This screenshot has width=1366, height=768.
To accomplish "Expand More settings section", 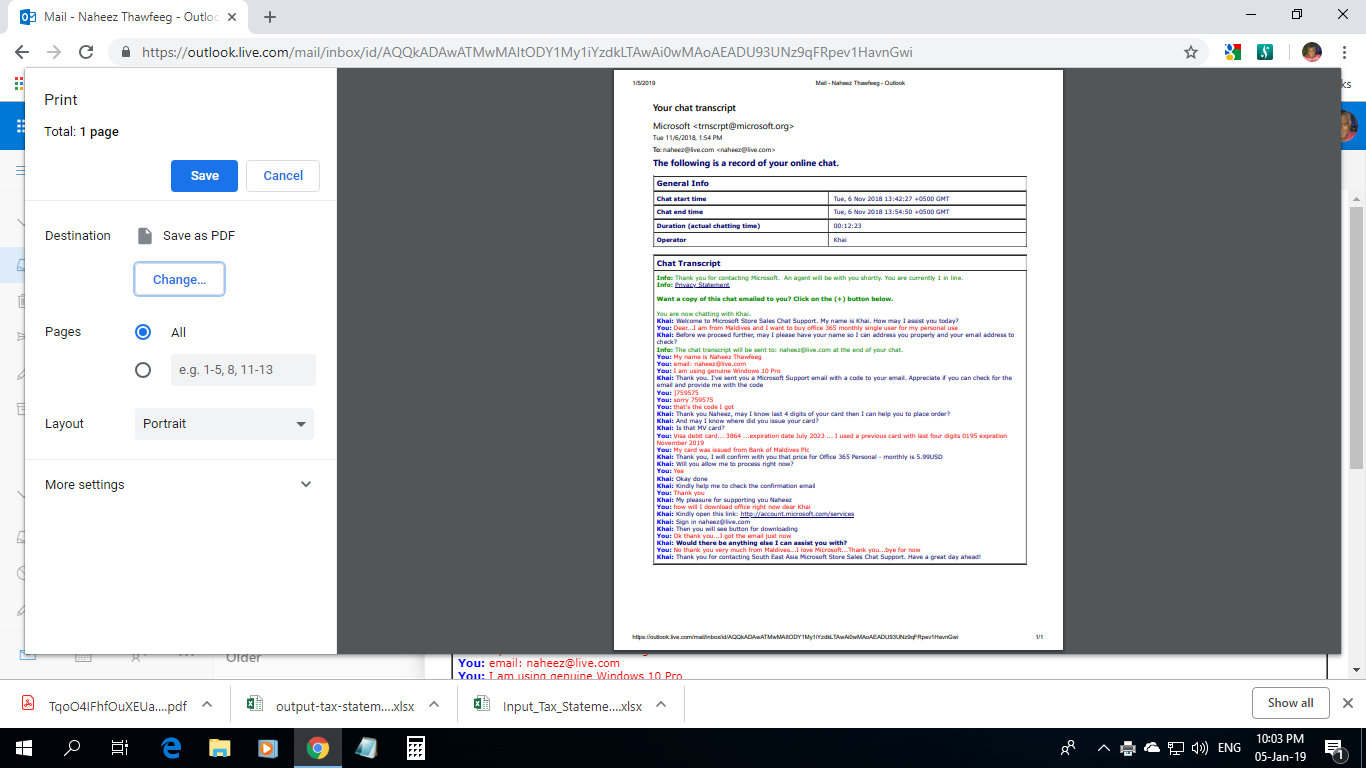I will (x=179, y=484).
